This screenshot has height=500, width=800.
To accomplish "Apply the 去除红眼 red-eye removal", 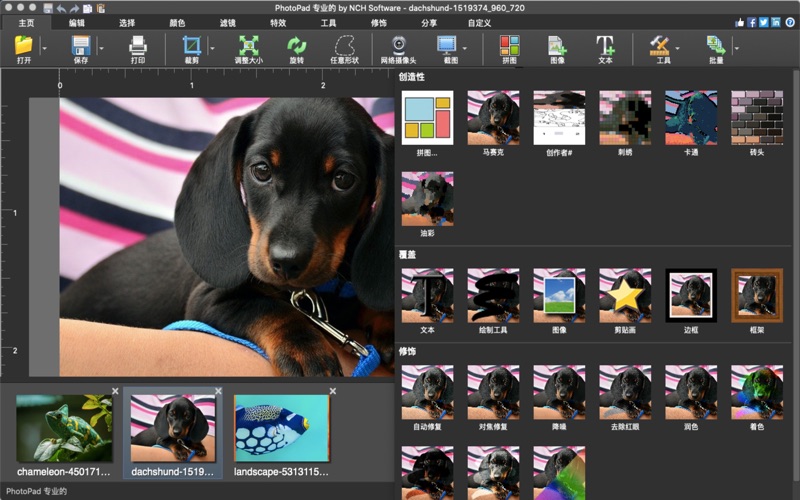I will 625,391.
